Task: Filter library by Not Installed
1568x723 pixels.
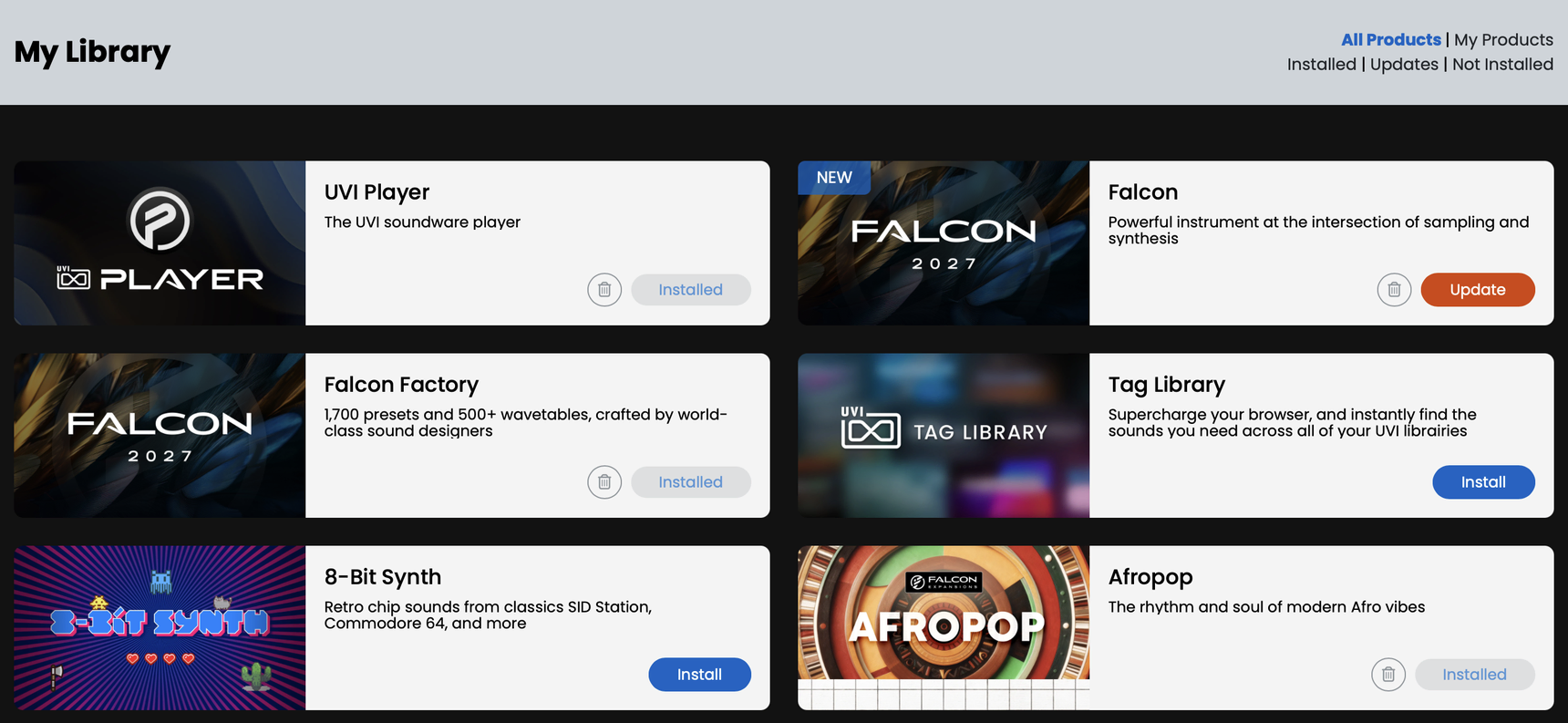Action: point(1502,65)
